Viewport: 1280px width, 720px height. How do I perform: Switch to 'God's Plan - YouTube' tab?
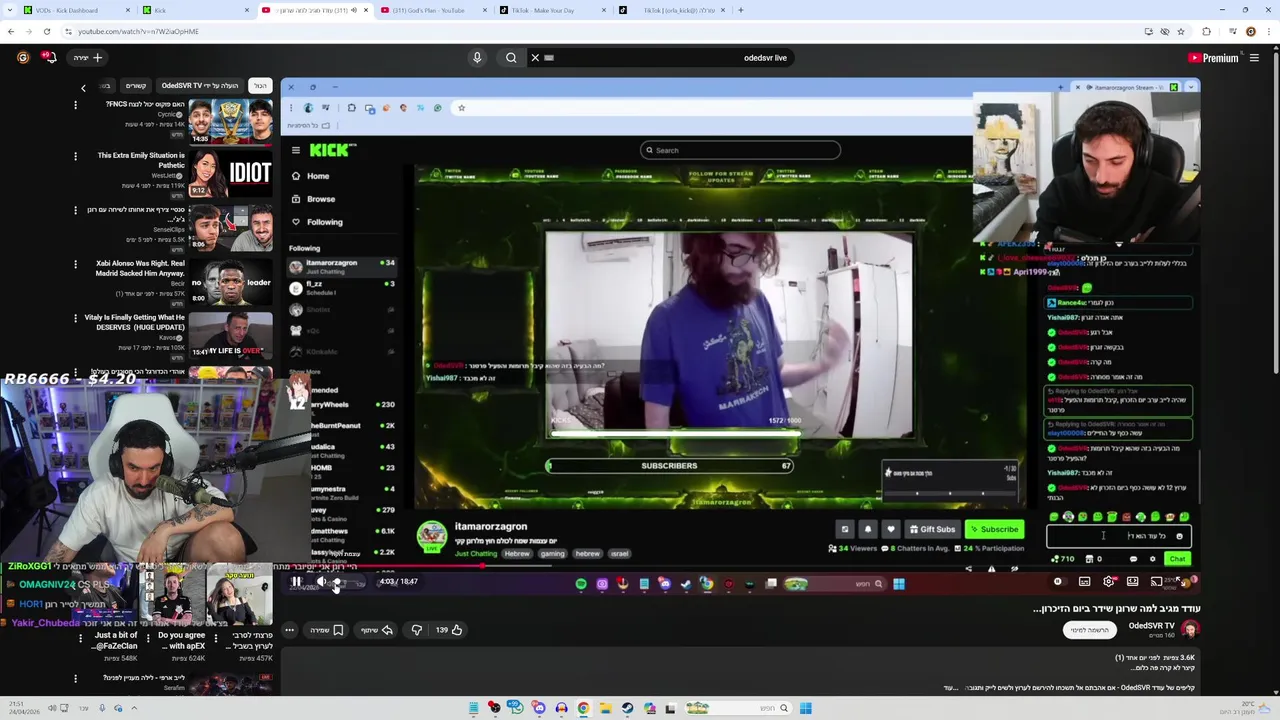pyautogui.click(x=433, y=10)
